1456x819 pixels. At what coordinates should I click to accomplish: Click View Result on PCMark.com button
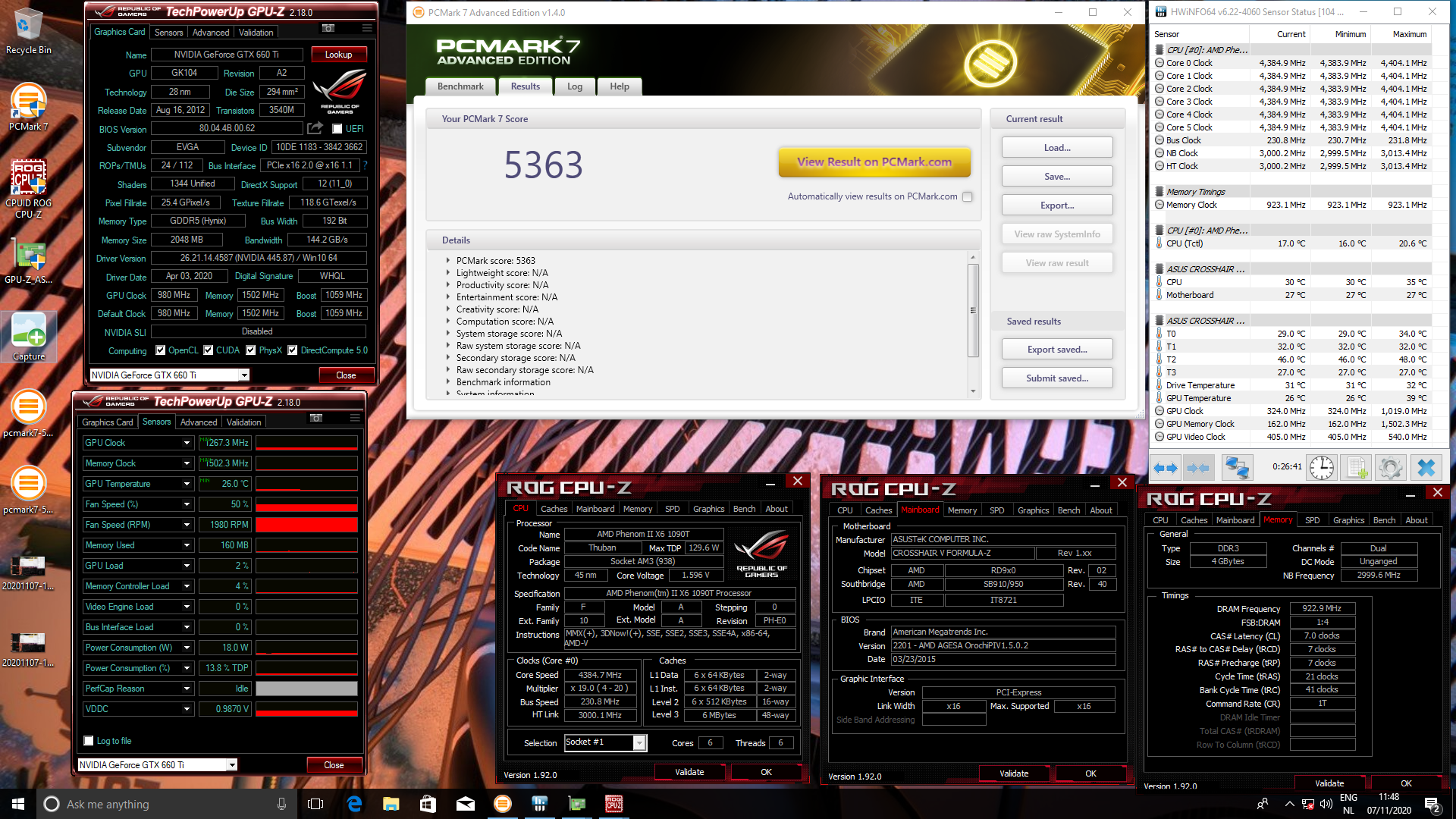pyautogui.click(x=874, y=162)
